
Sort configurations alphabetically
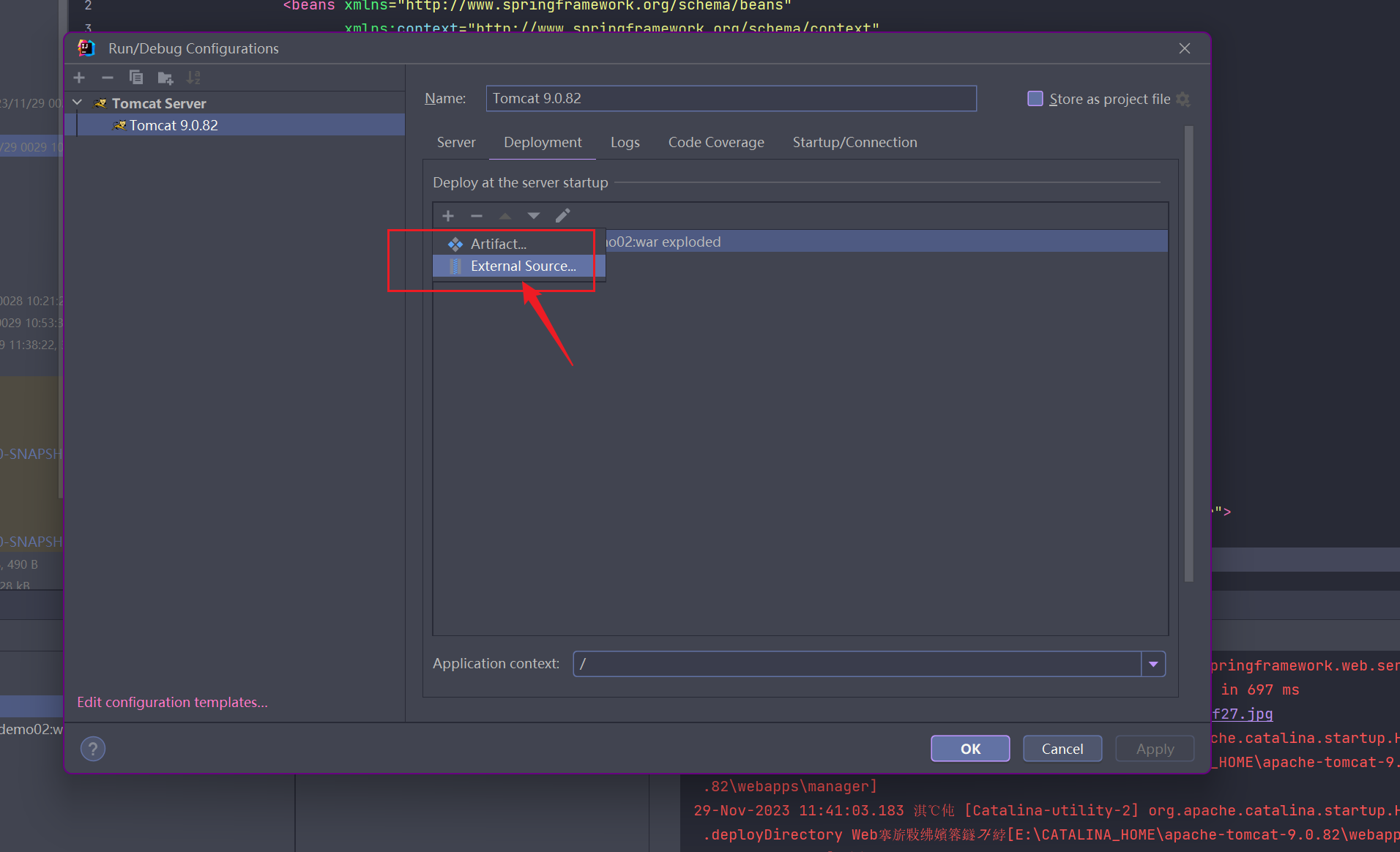point(193,78)
